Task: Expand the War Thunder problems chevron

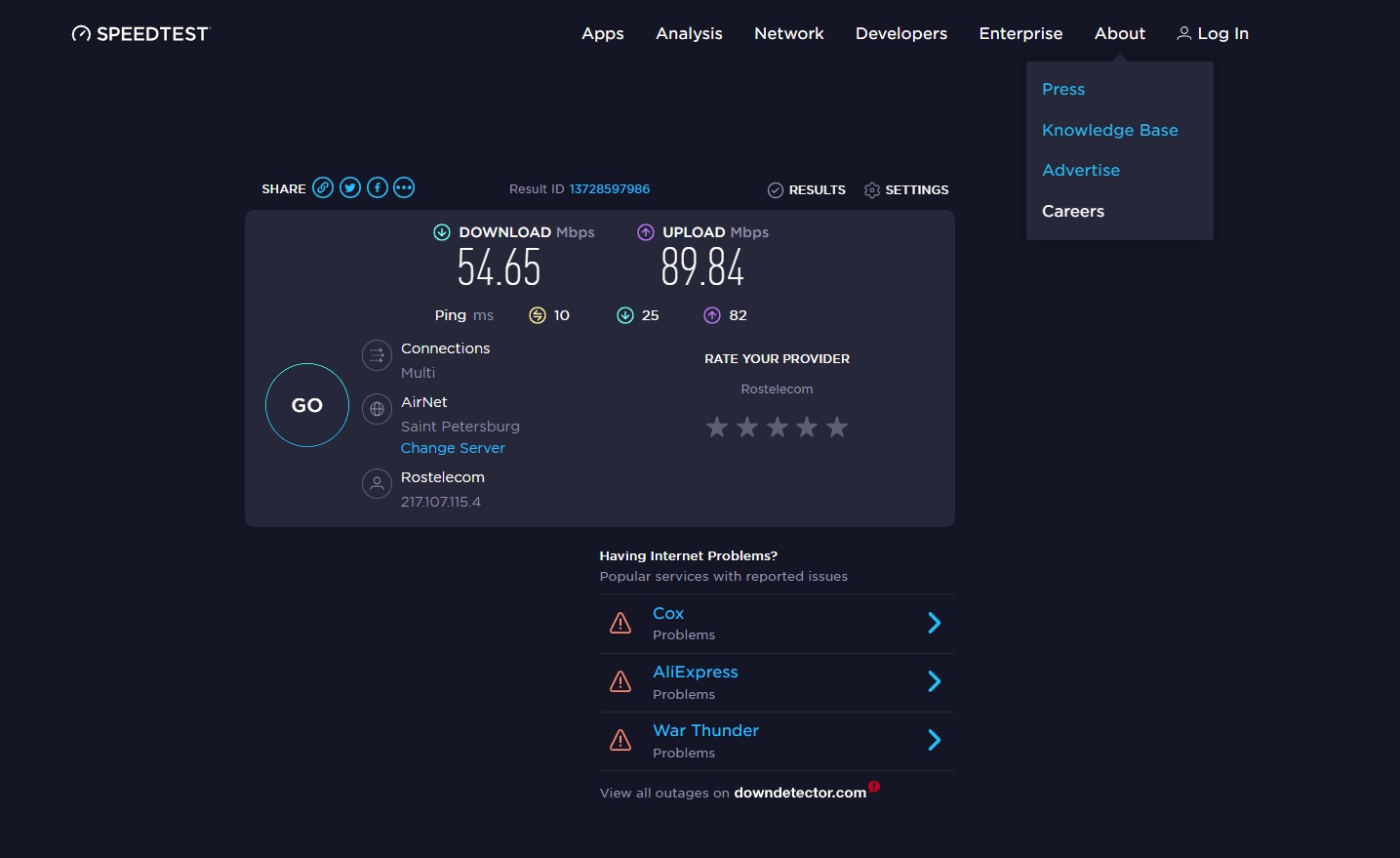Action: coord(935,740)
